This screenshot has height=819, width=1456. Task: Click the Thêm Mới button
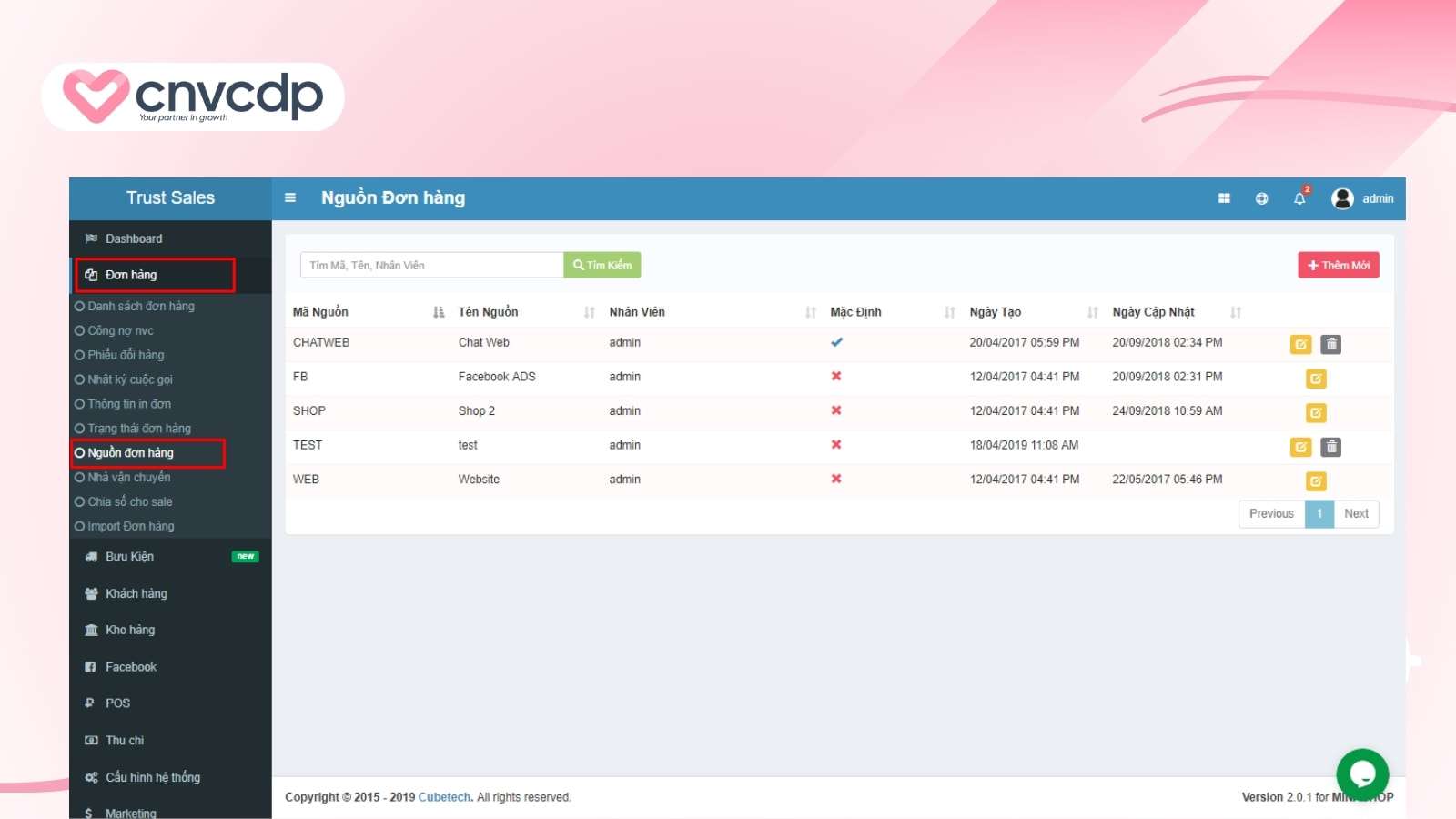(x=1338, y=265)
